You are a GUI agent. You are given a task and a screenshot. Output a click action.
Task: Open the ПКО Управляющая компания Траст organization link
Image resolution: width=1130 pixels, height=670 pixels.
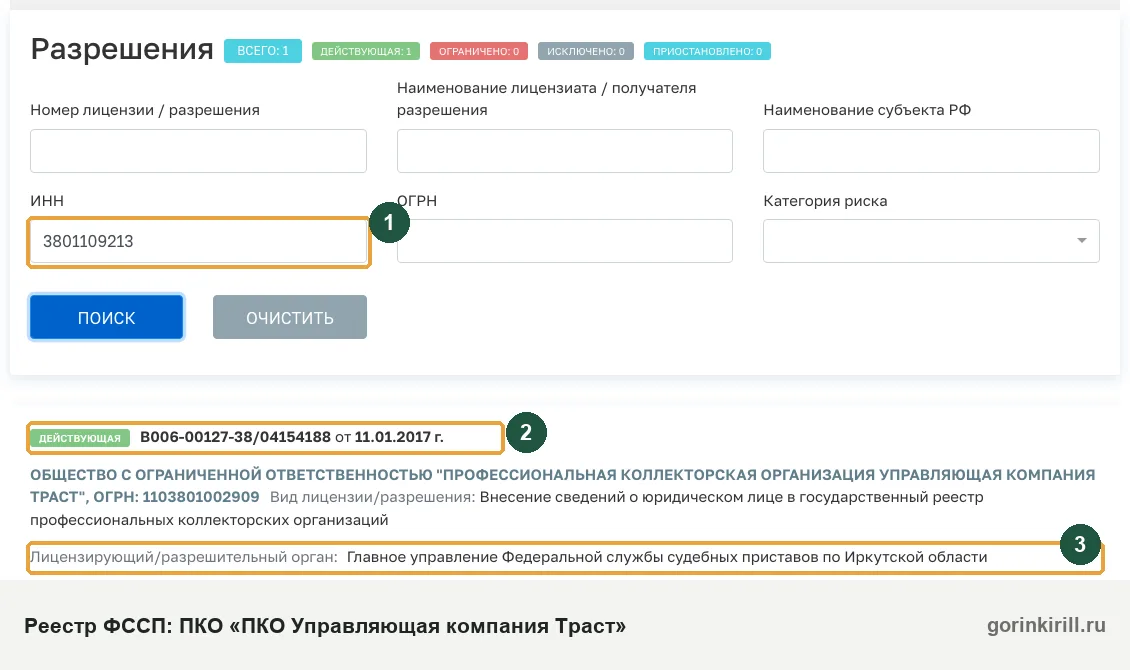coord(562,486)
